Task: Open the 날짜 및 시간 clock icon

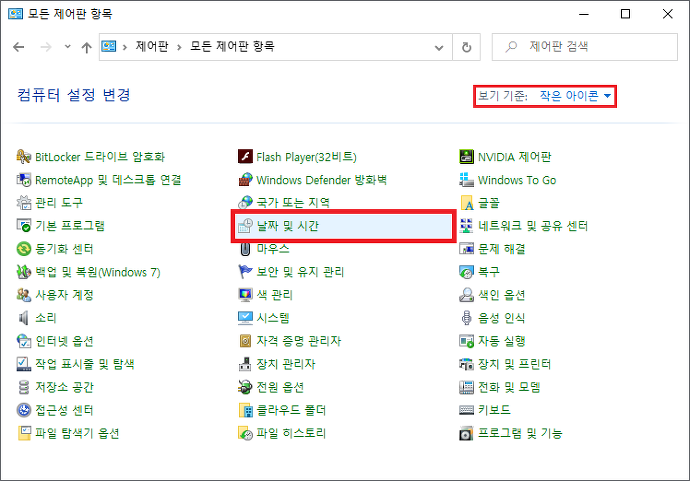Action: pos(245,226)
